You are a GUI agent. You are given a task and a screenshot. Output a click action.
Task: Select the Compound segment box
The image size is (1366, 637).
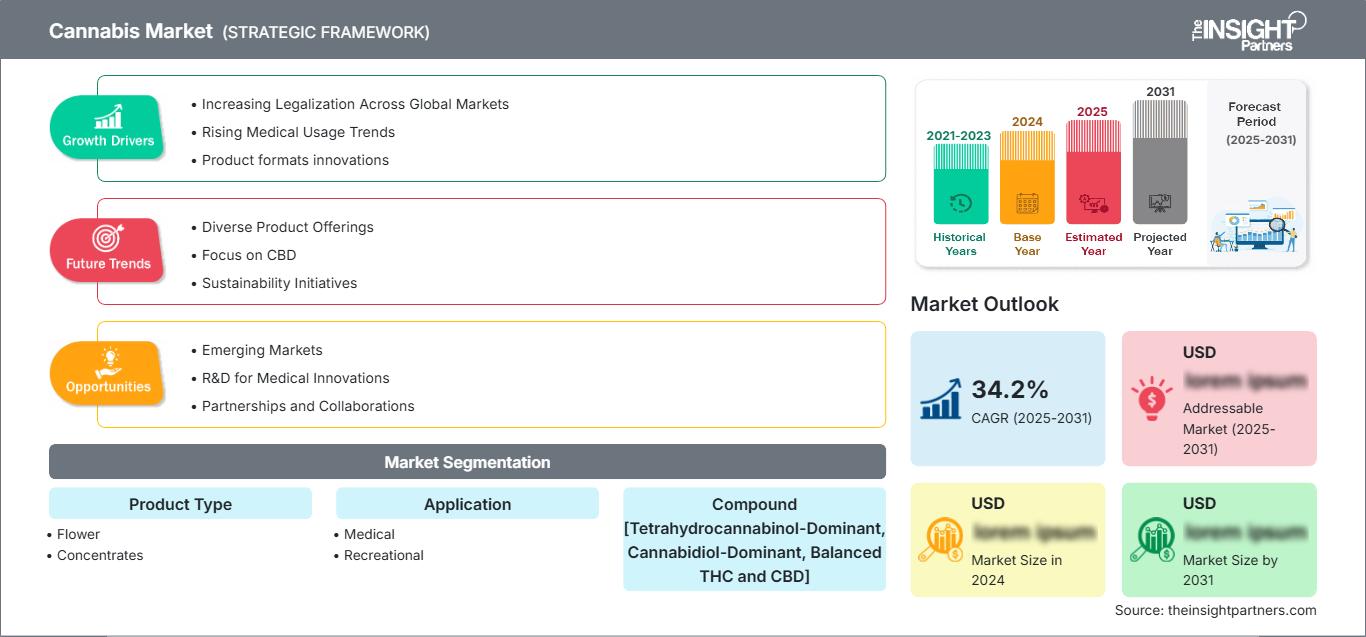click(x=754, y=539)
